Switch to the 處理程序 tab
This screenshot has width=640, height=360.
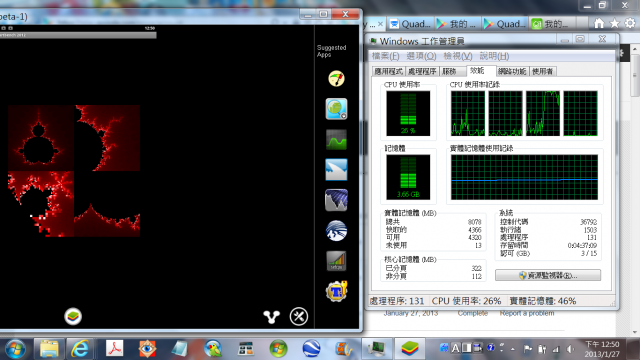(x=422, y=71)
